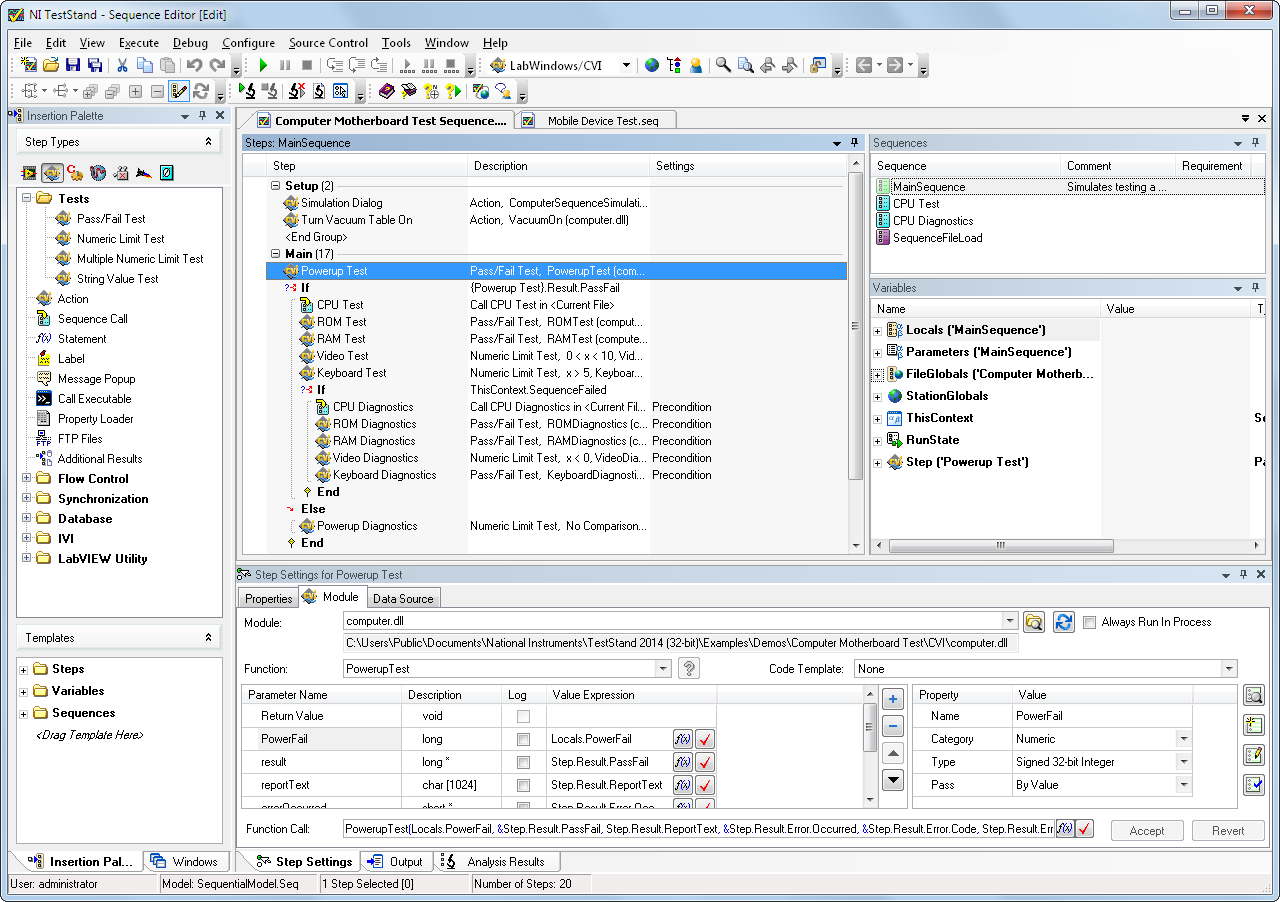
Task: Click the Cut scissors icon in the toolbar
Action: [x=122, y=65]
